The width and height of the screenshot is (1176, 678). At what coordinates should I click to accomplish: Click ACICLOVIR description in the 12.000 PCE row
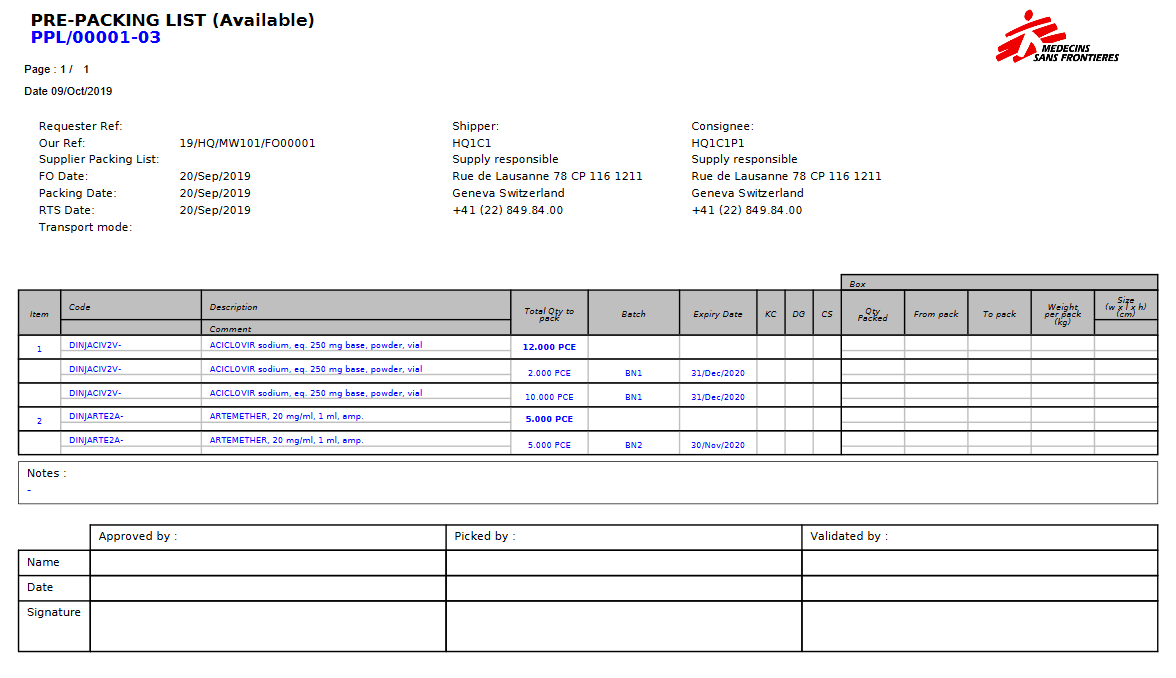pos(316,345)
